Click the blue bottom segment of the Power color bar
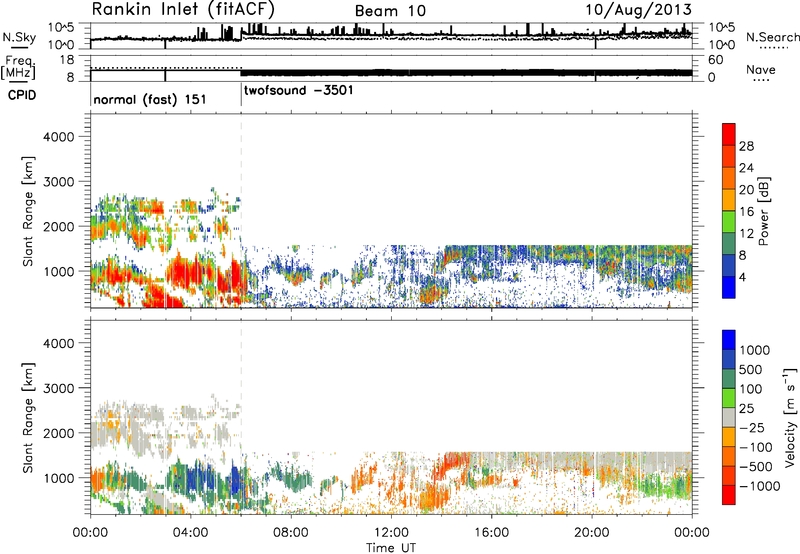This screenshot has height=554, width=800. (729, 287)
